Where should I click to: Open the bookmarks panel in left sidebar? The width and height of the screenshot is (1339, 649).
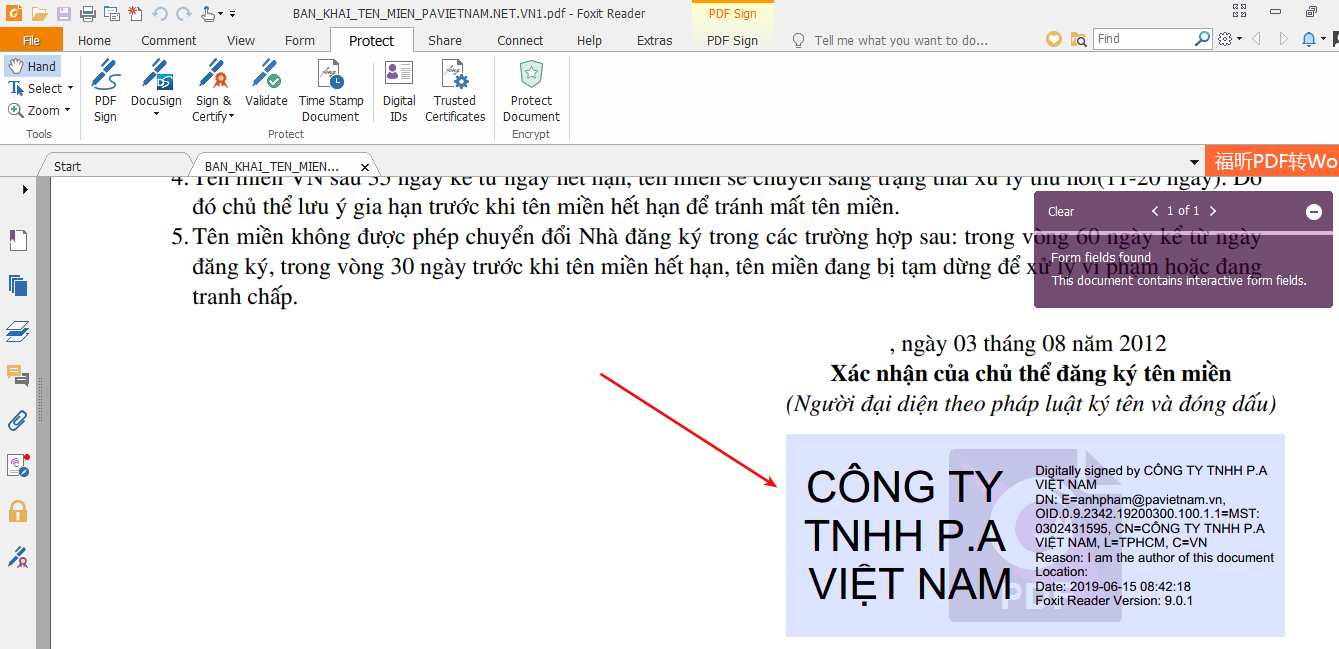pyautogui.click(x=17, y=240)
